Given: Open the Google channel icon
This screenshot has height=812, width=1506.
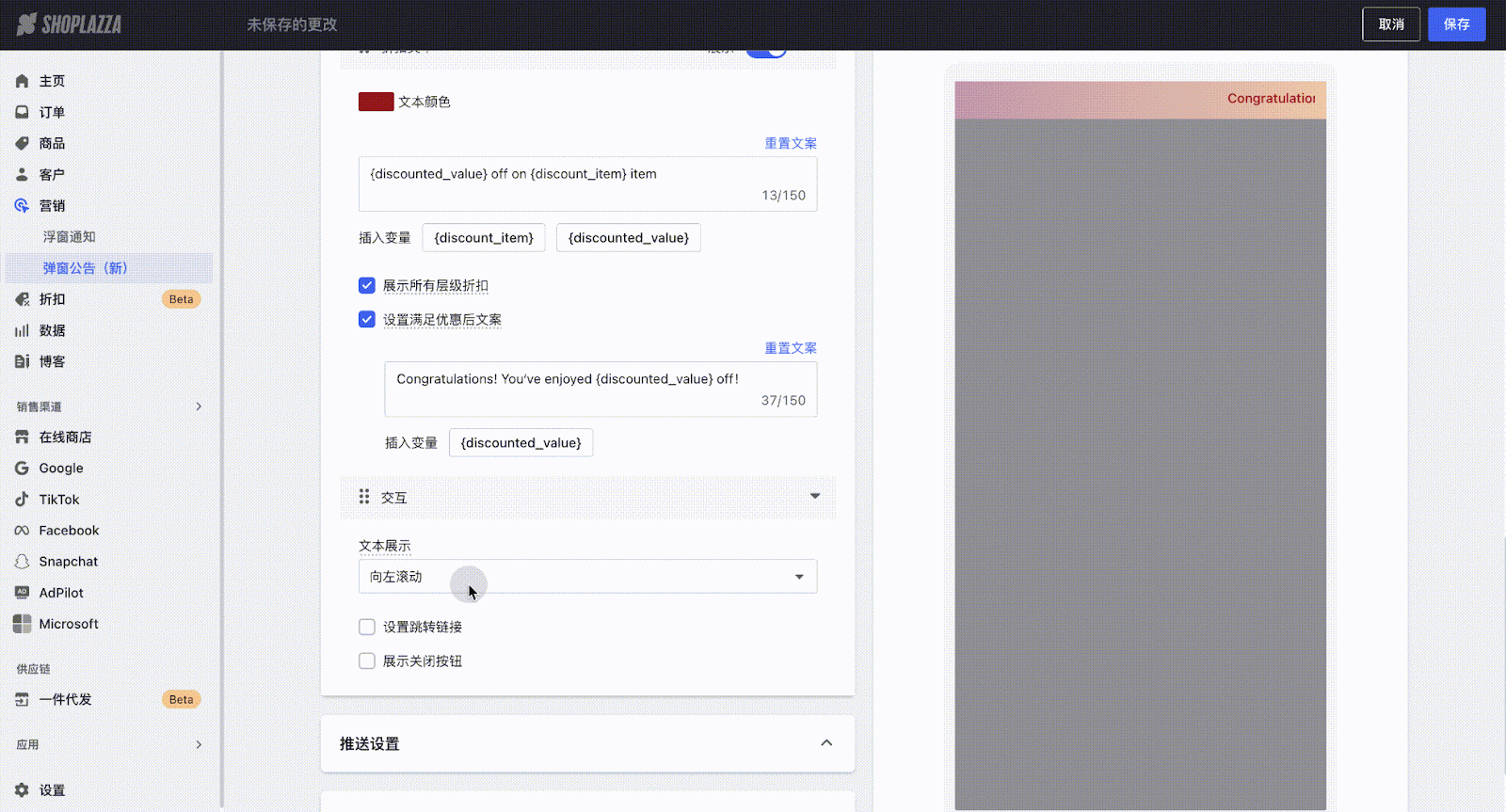Looking at the screenshot, I should [22, 468].
